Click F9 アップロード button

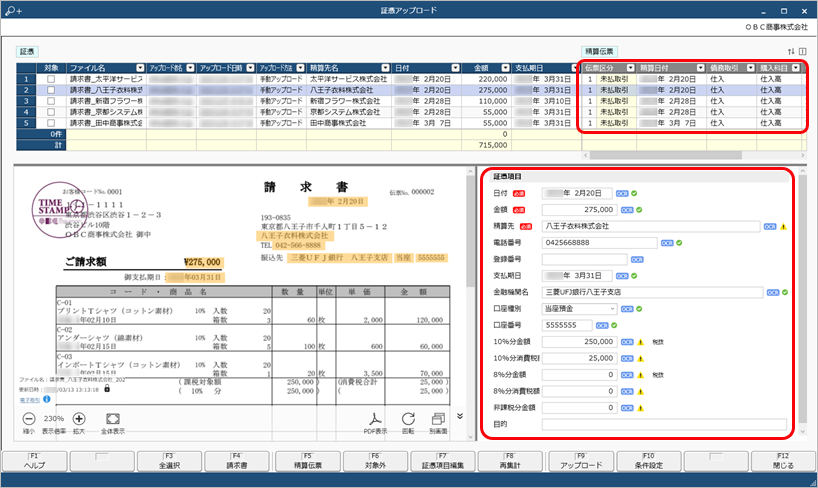tap(581, 461)
